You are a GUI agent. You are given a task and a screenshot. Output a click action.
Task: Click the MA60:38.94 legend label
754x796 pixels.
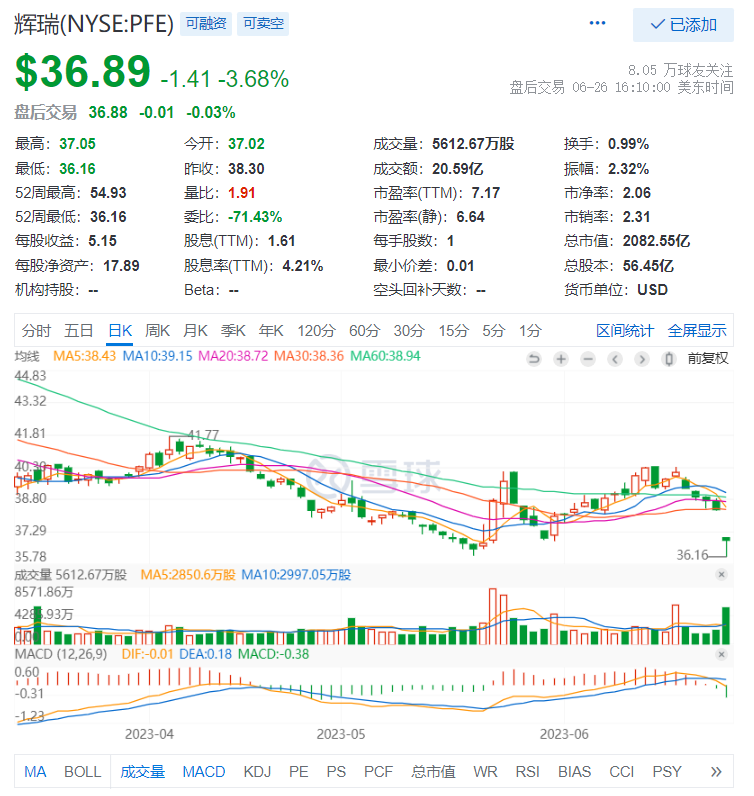(x=385, y=356)
